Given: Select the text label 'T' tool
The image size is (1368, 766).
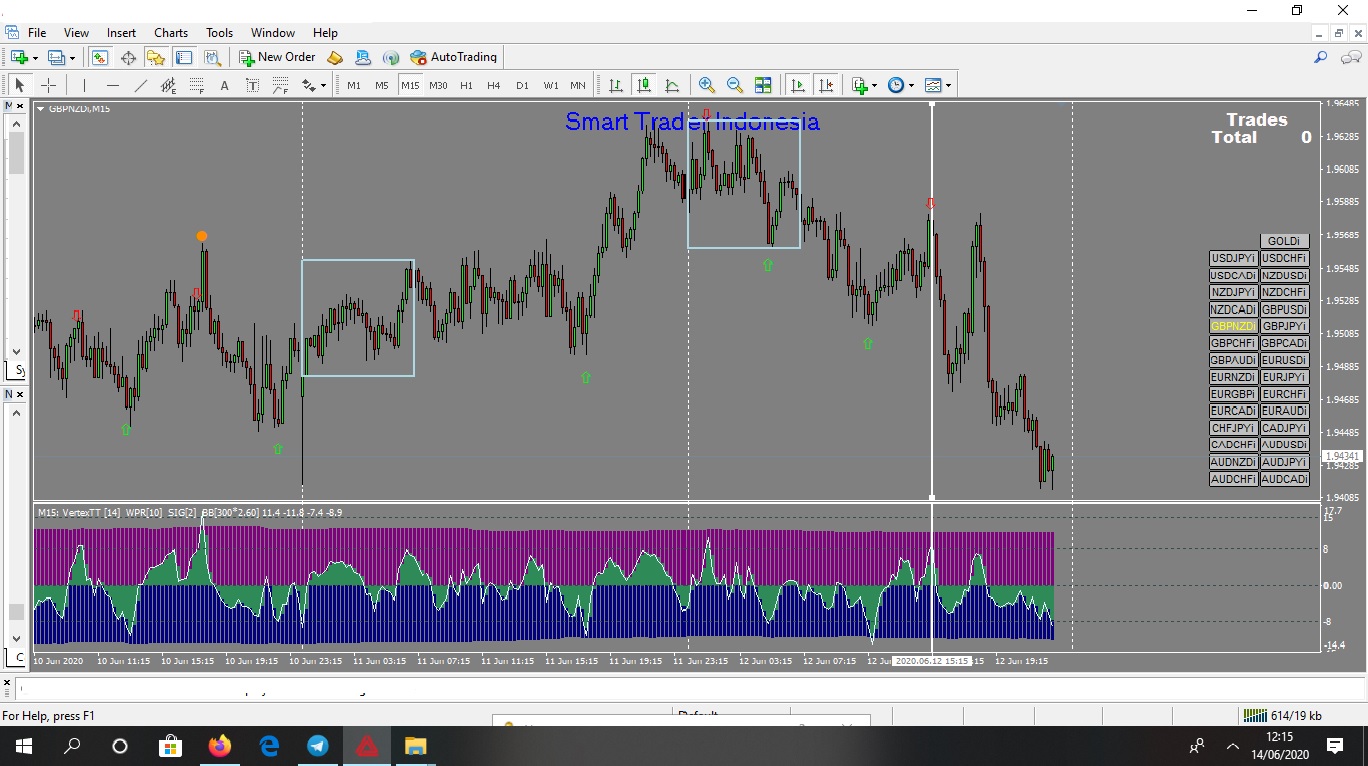Looking at the screenshot, I should click(252, 85).
